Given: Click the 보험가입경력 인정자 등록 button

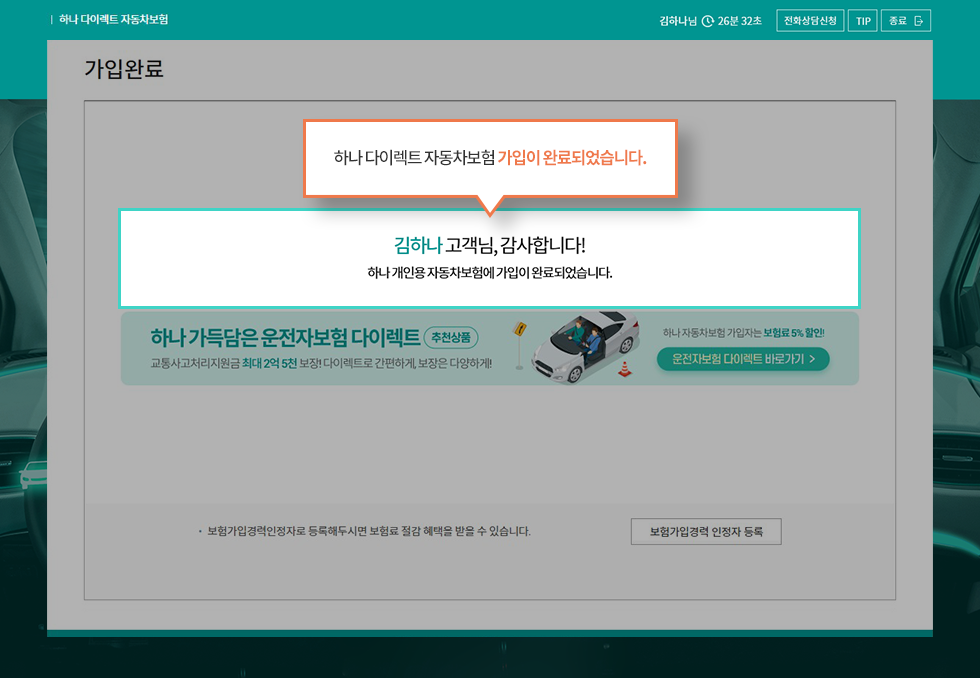Looking at the screenshot, I should [706, 531].
